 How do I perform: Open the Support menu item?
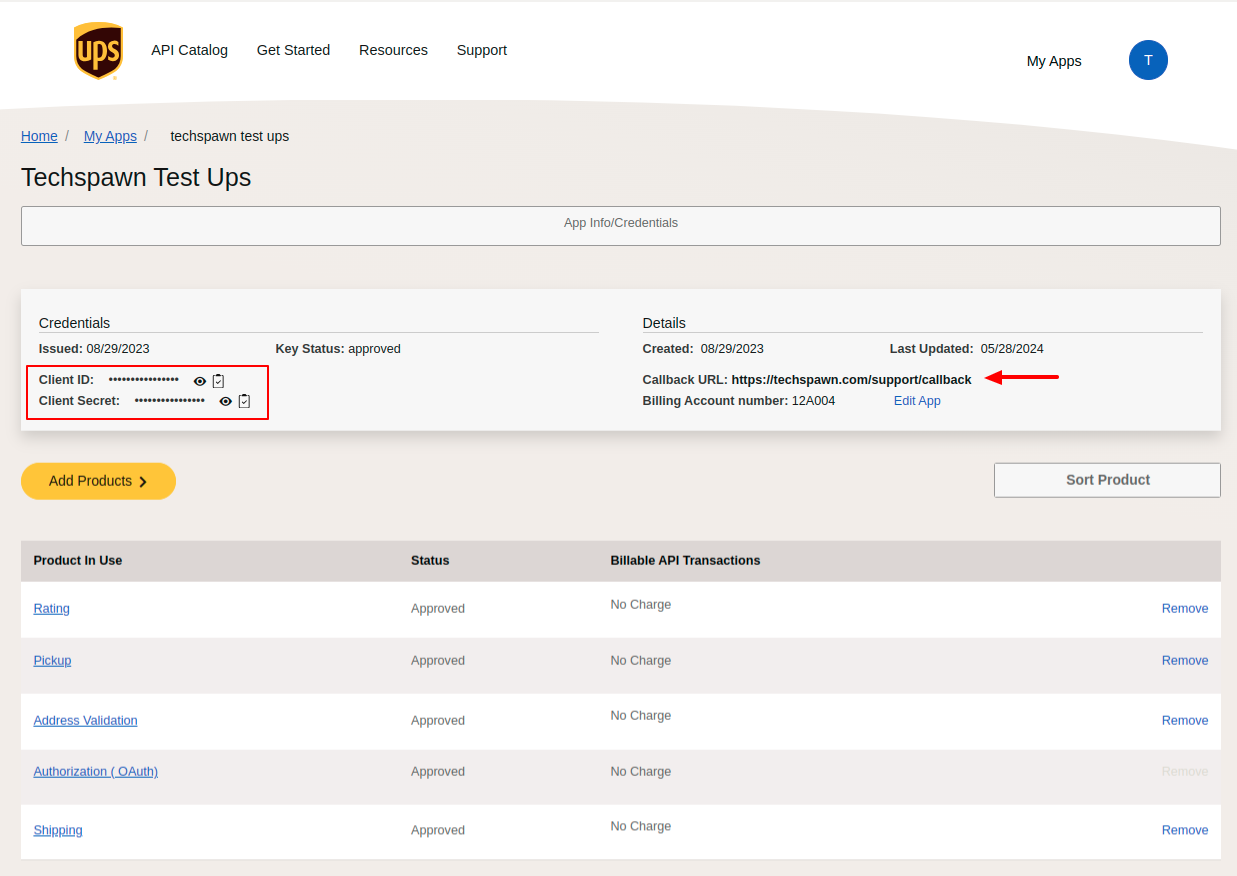(x=481, y=50)
